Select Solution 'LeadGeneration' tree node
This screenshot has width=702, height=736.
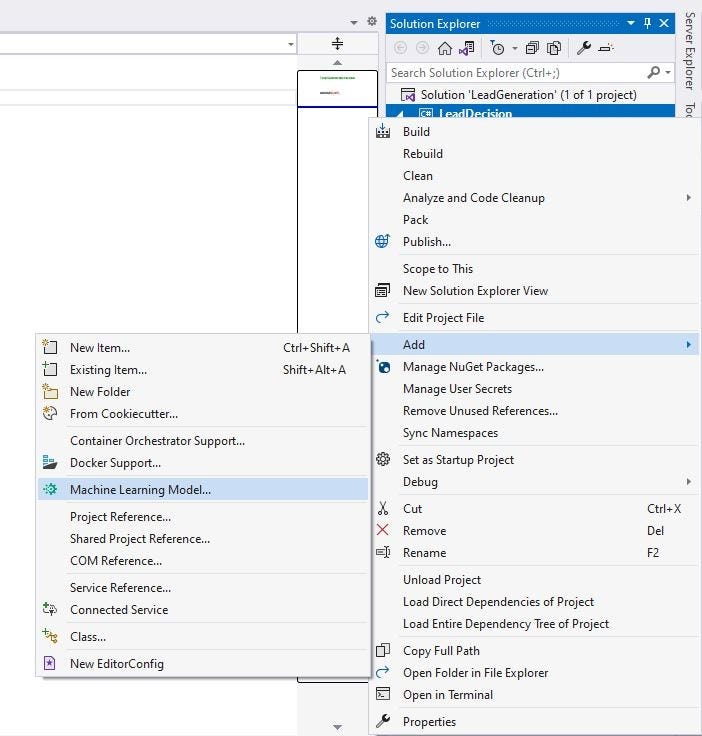tap(528, 95)
